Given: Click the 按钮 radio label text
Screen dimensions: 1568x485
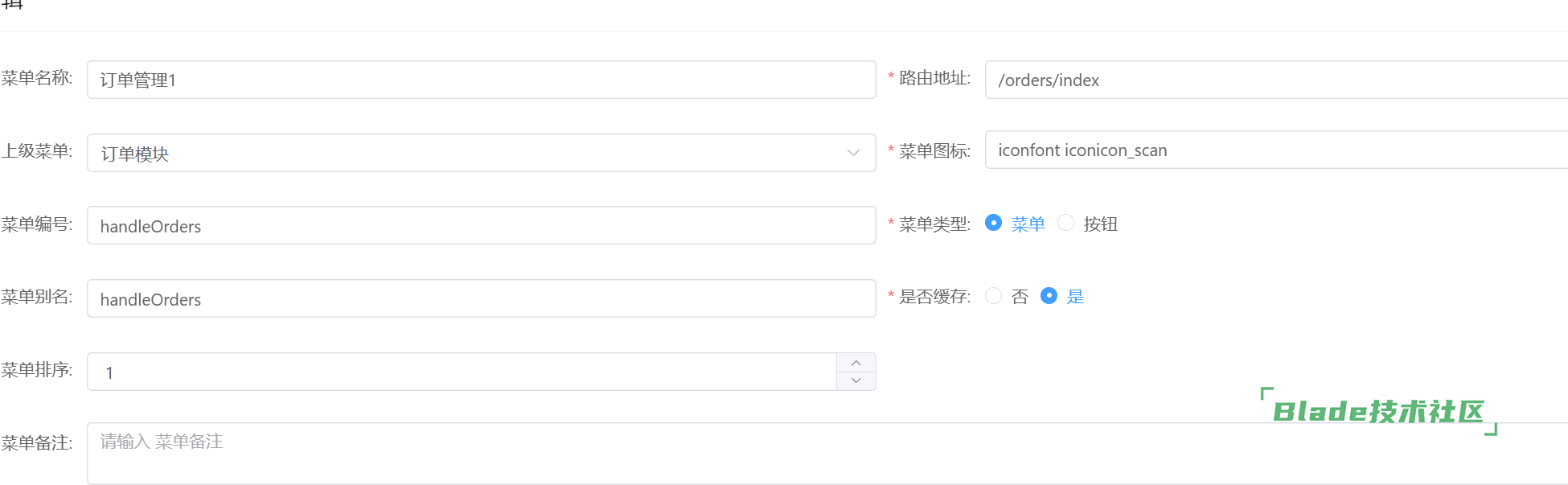Looking at the screenshot, I should (1100, 224).
